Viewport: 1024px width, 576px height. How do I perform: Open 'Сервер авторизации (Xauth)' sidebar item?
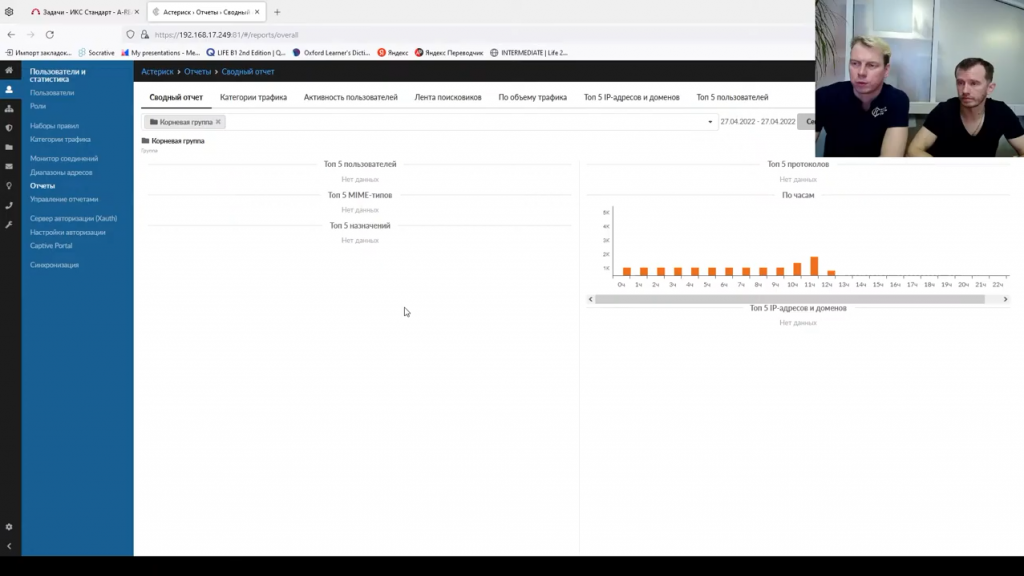coord(74,219)
